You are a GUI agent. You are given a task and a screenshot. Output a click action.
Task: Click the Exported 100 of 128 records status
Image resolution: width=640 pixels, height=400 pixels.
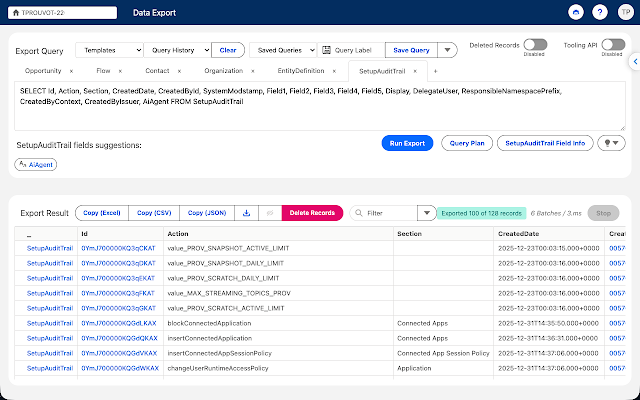(482, 213)
